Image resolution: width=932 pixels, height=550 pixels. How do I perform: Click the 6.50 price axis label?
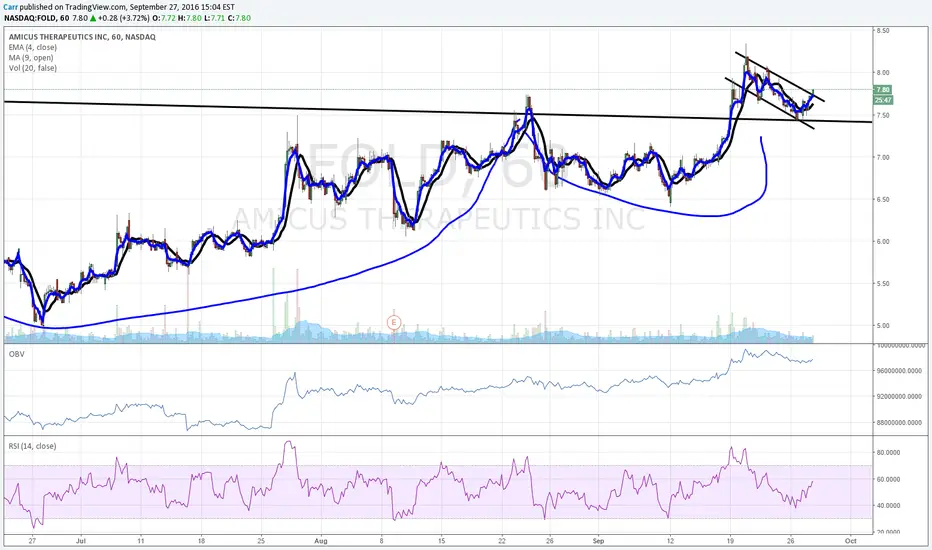[883, 200]
